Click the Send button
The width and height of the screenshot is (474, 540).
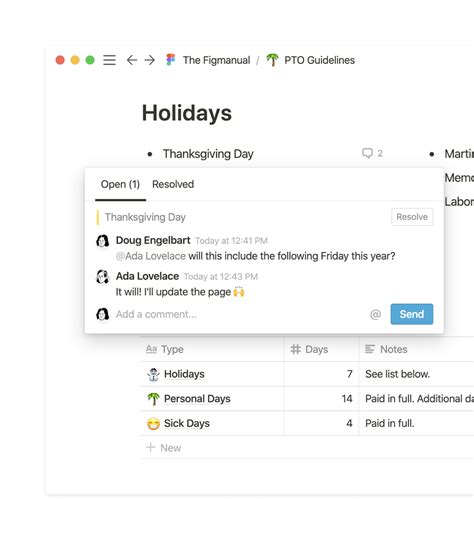coord(412,314)
